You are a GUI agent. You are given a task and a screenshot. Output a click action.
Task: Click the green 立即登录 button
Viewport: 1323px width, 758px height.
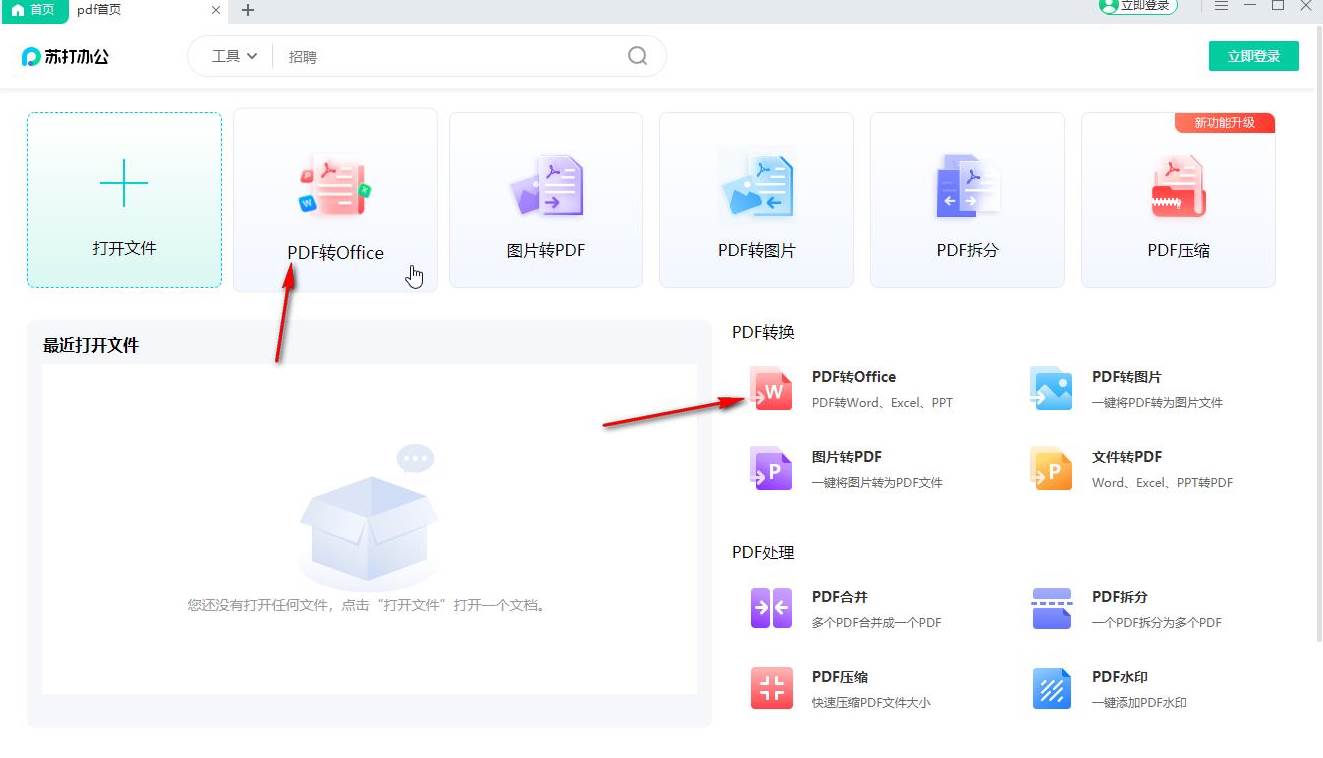pyautogui.click(x=1253, y=56)
